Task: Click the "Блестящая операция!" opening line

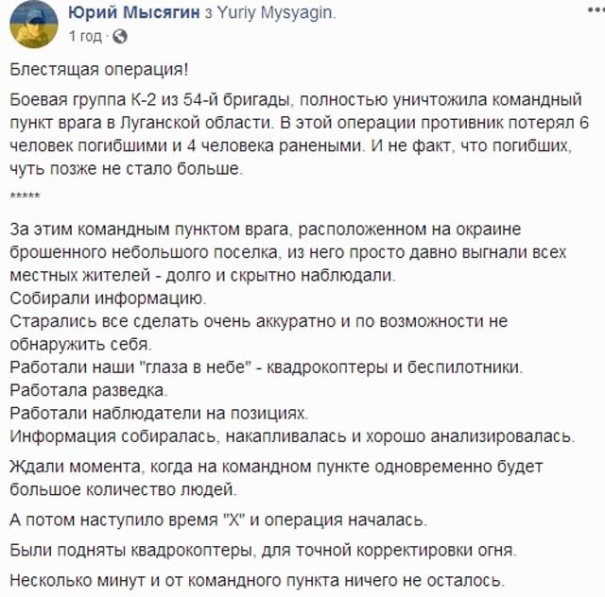Action: coord(99,69)
